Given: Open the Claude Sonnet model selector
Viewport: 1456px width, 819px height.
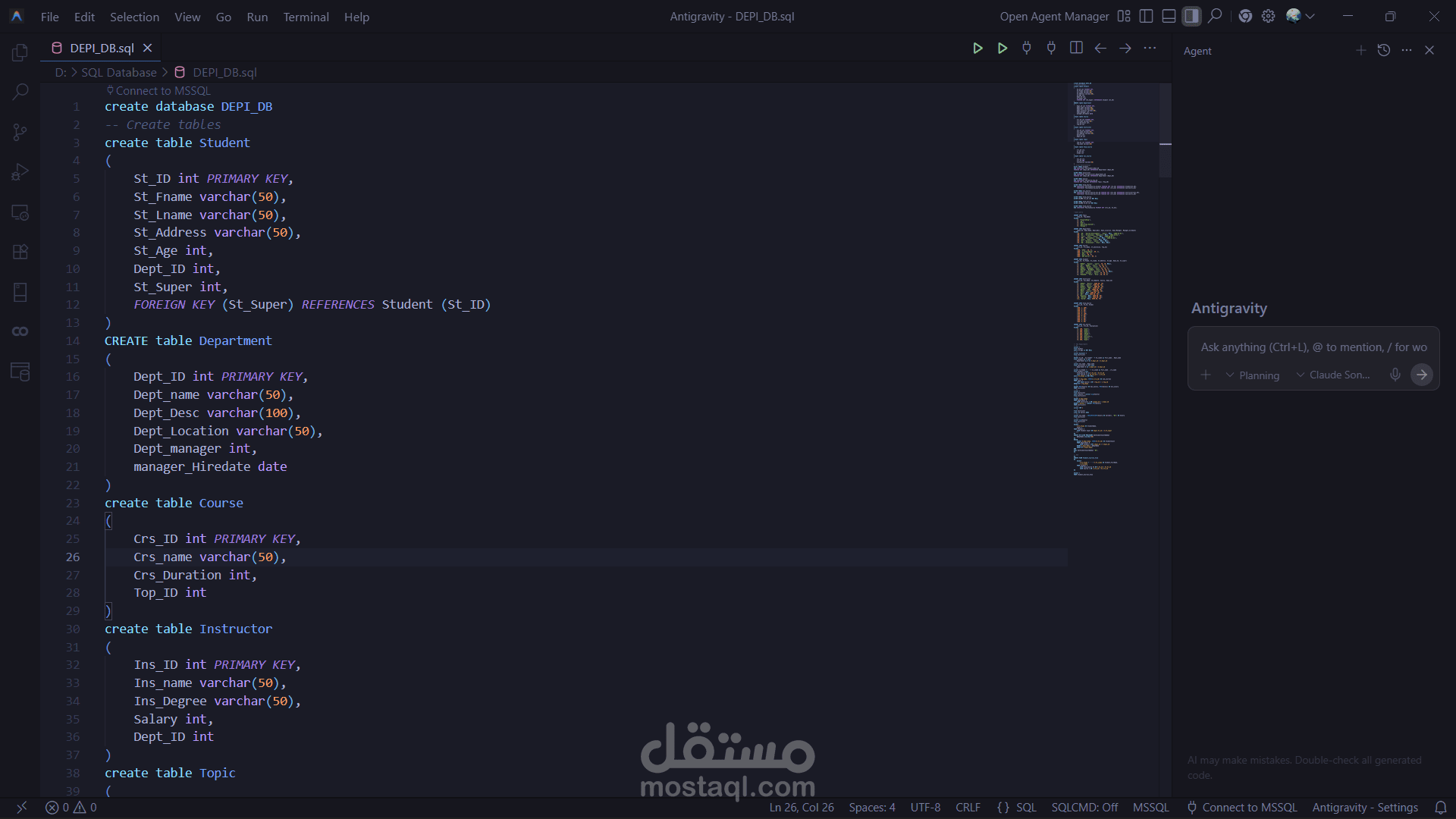Looking at the screenshot, I should click(1333, 375).
